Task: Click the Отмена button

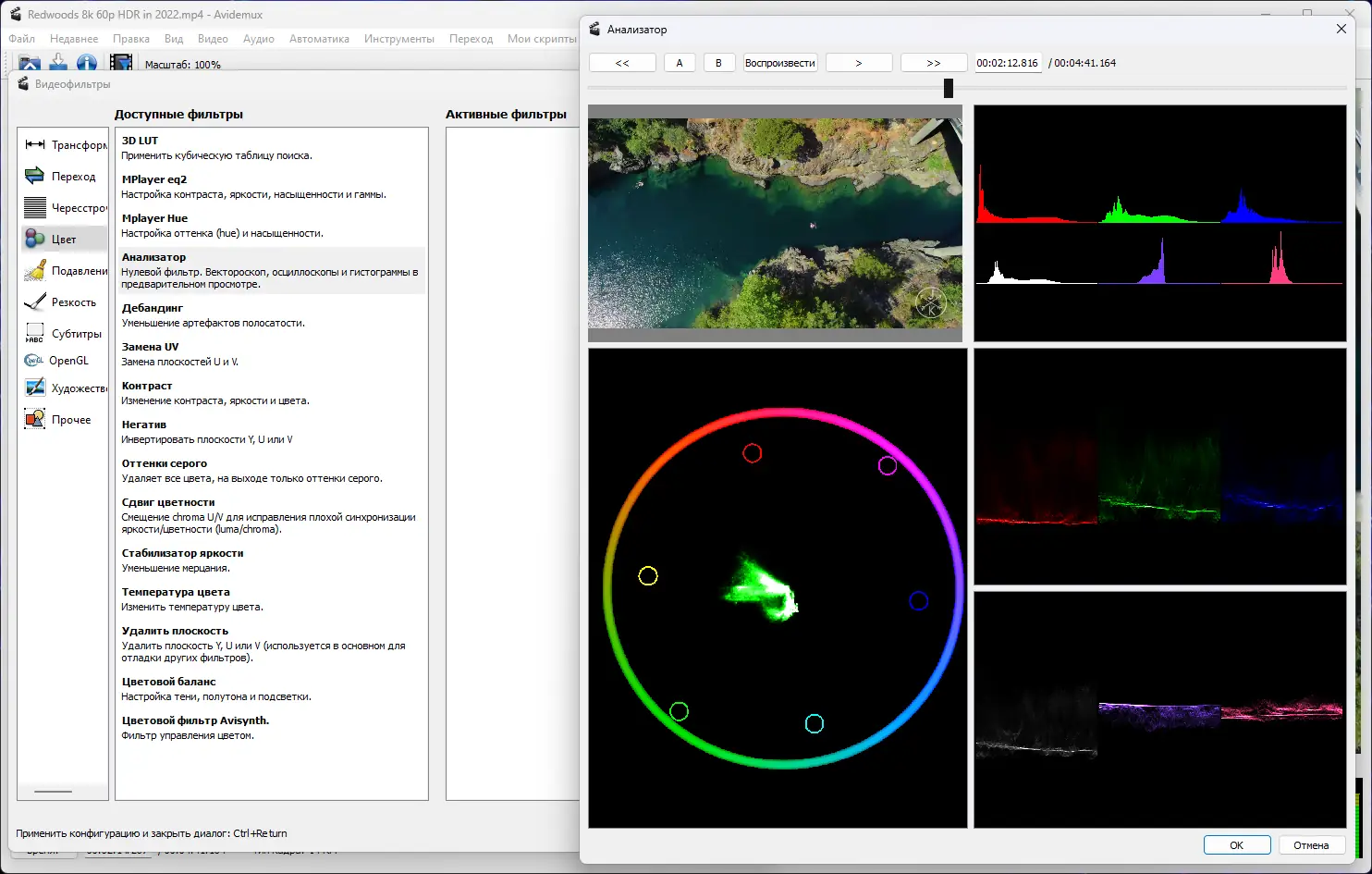Action: [x=1310, y=845]
